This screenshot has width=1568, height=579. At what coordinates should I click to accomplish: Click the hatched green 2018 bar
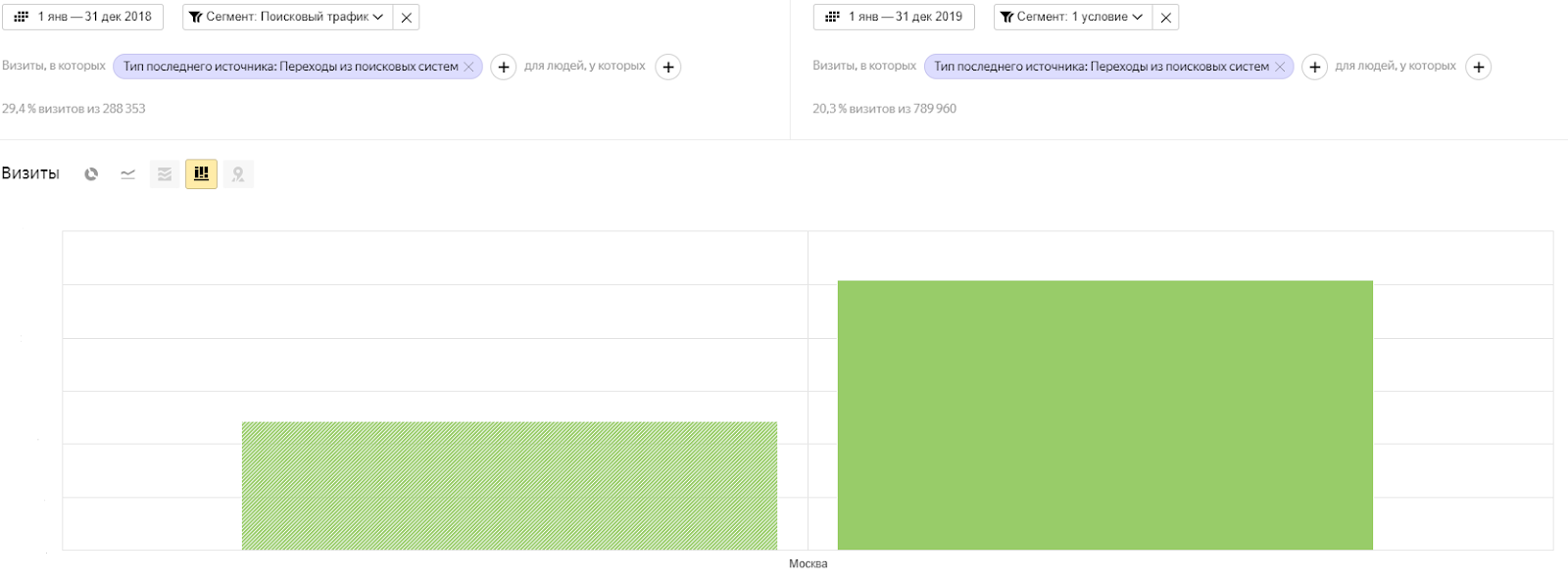tap(509, 486)
